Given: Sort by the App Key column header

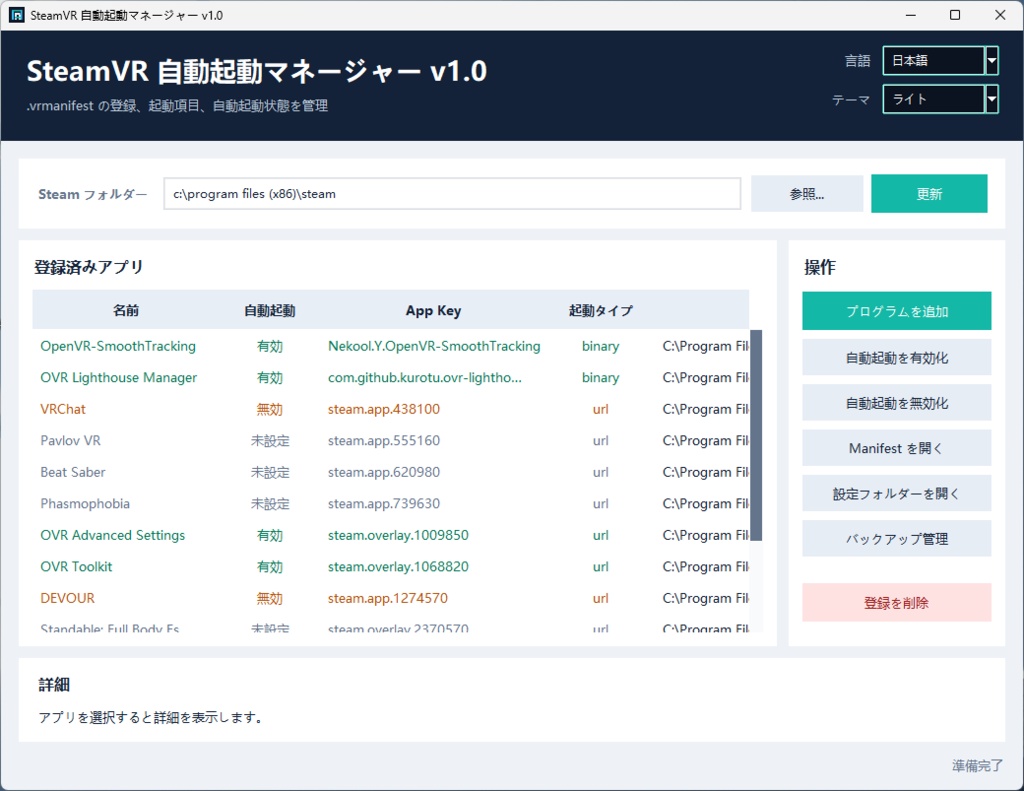Looking at the screenshot, I should [x=434, y=311].
